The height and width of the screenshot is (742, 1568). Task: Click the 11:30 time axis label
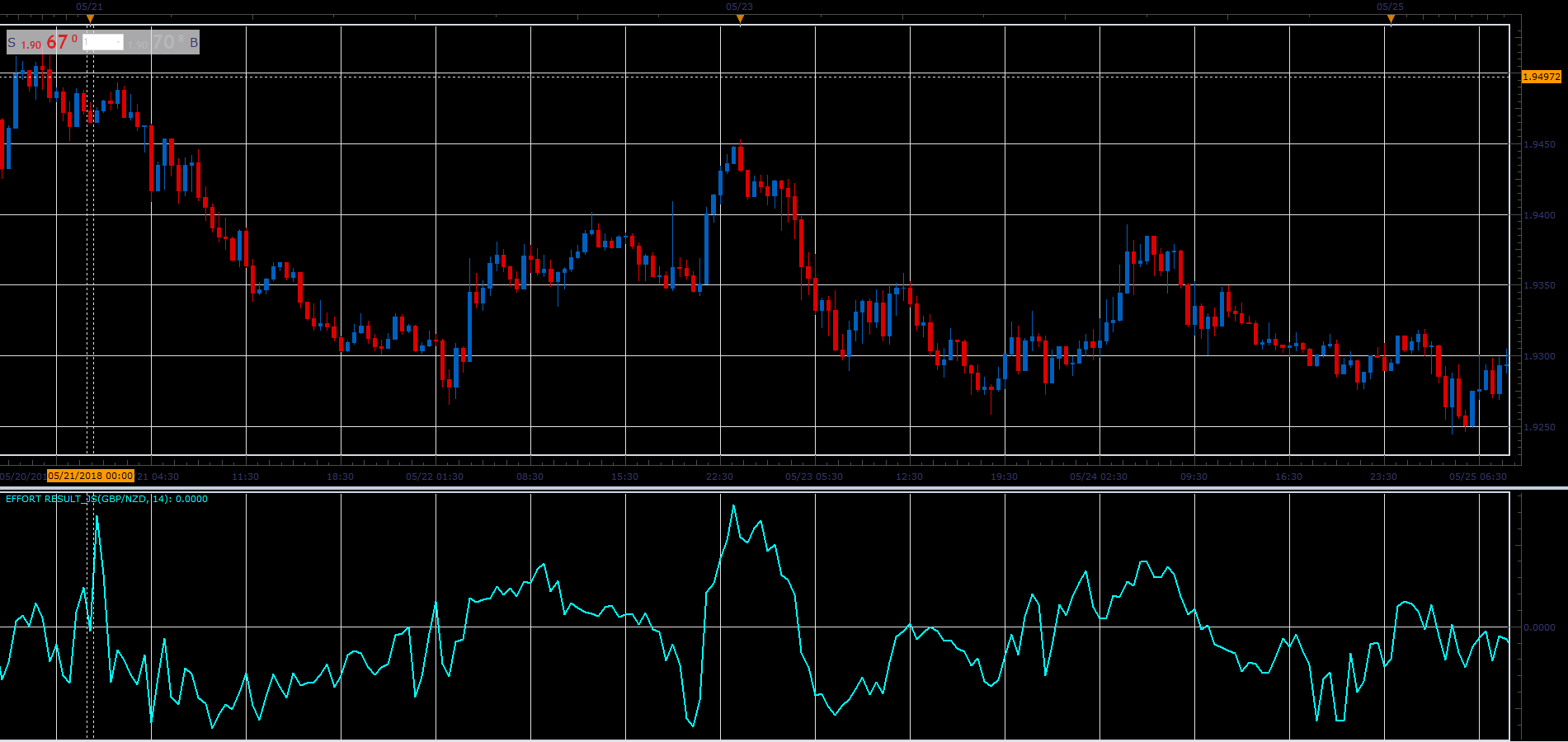tap(245, 477)
